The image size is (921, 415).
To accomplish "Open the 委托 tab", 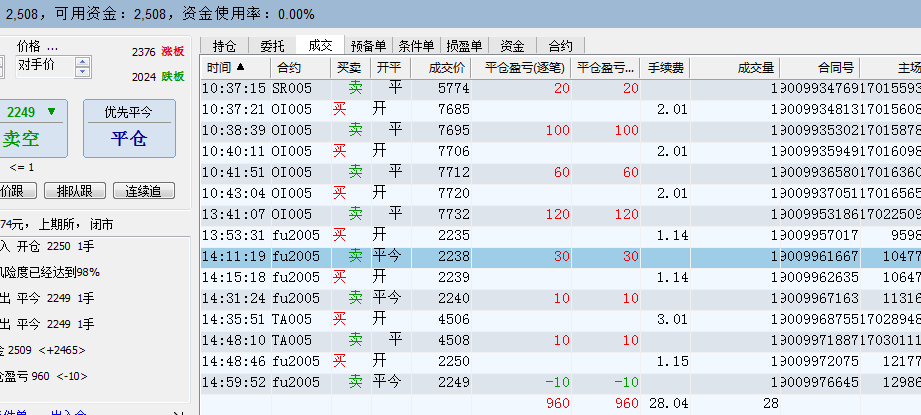I will [272, 45].
